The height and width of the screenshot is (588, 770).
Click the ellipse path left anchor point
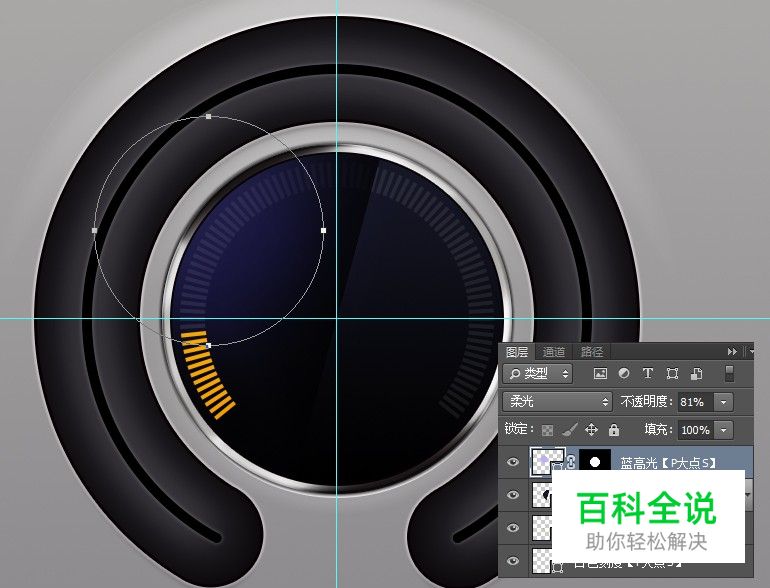(95, 230)
